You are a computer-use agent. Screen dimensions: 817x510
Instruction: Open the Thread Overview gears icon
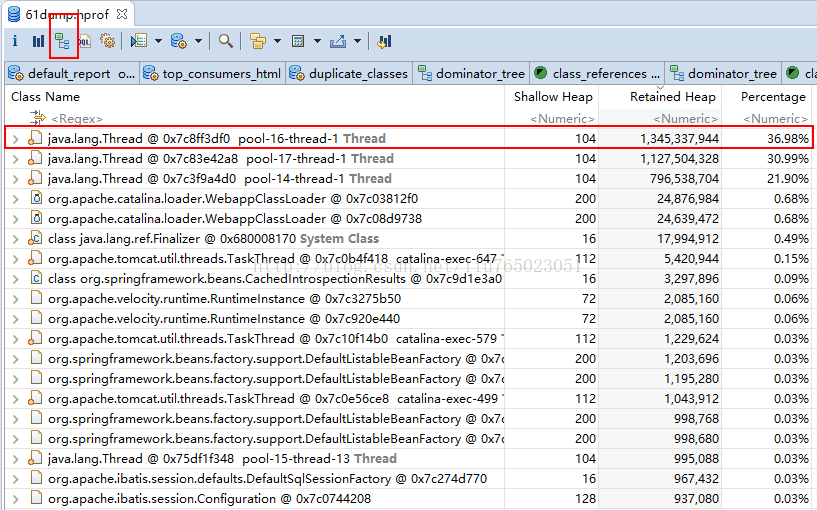point(107,41)
